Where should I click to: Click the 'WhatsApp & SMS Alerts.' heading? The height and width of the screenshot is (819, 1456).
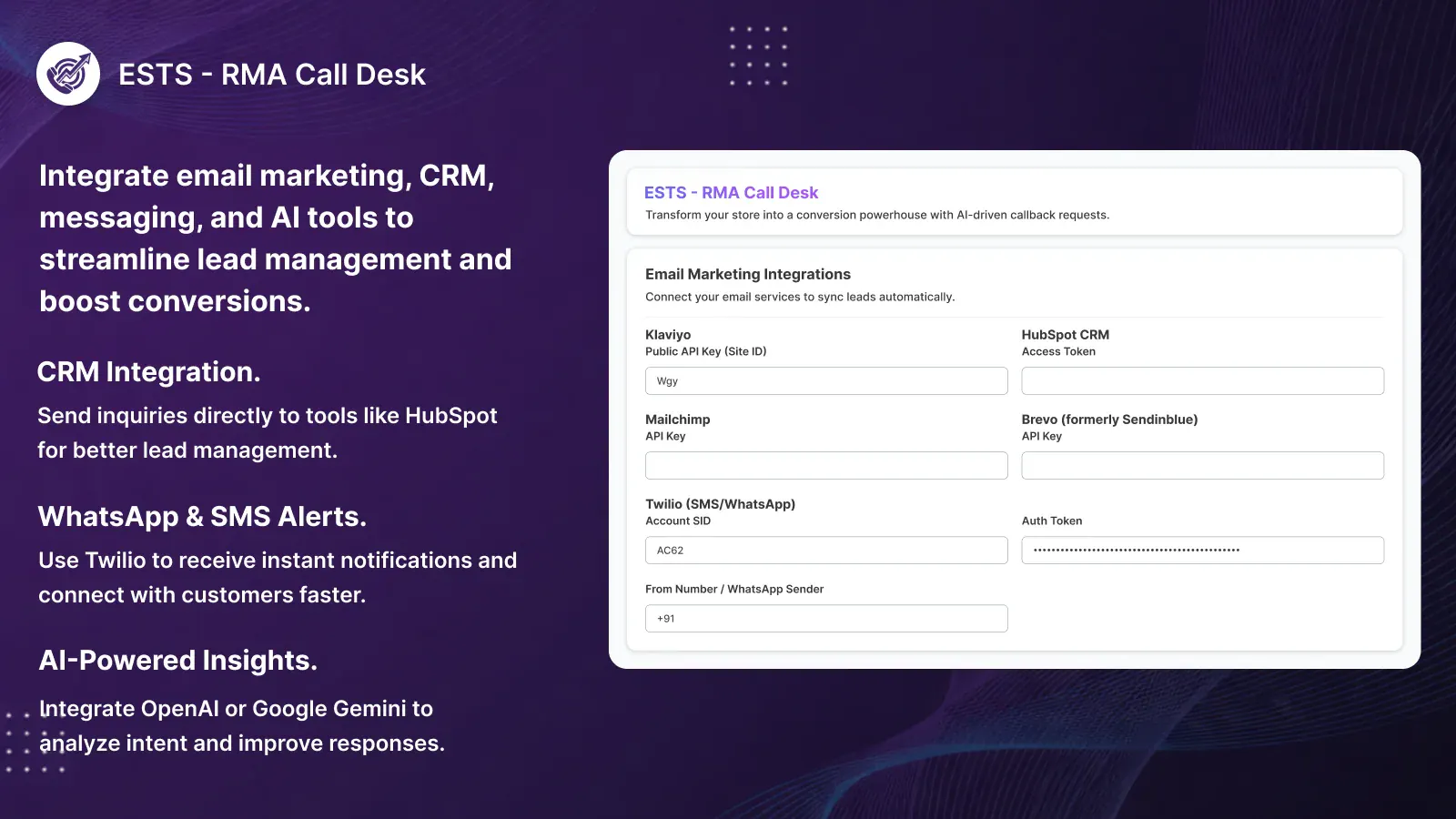[202, 517]
